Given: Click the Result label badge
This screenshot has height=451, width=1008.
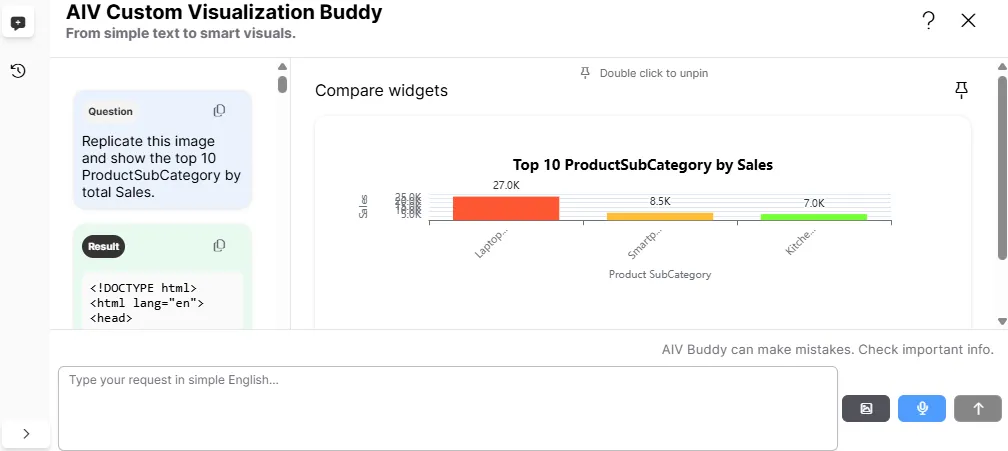Looking at the screenshot, I should point(103,246).
